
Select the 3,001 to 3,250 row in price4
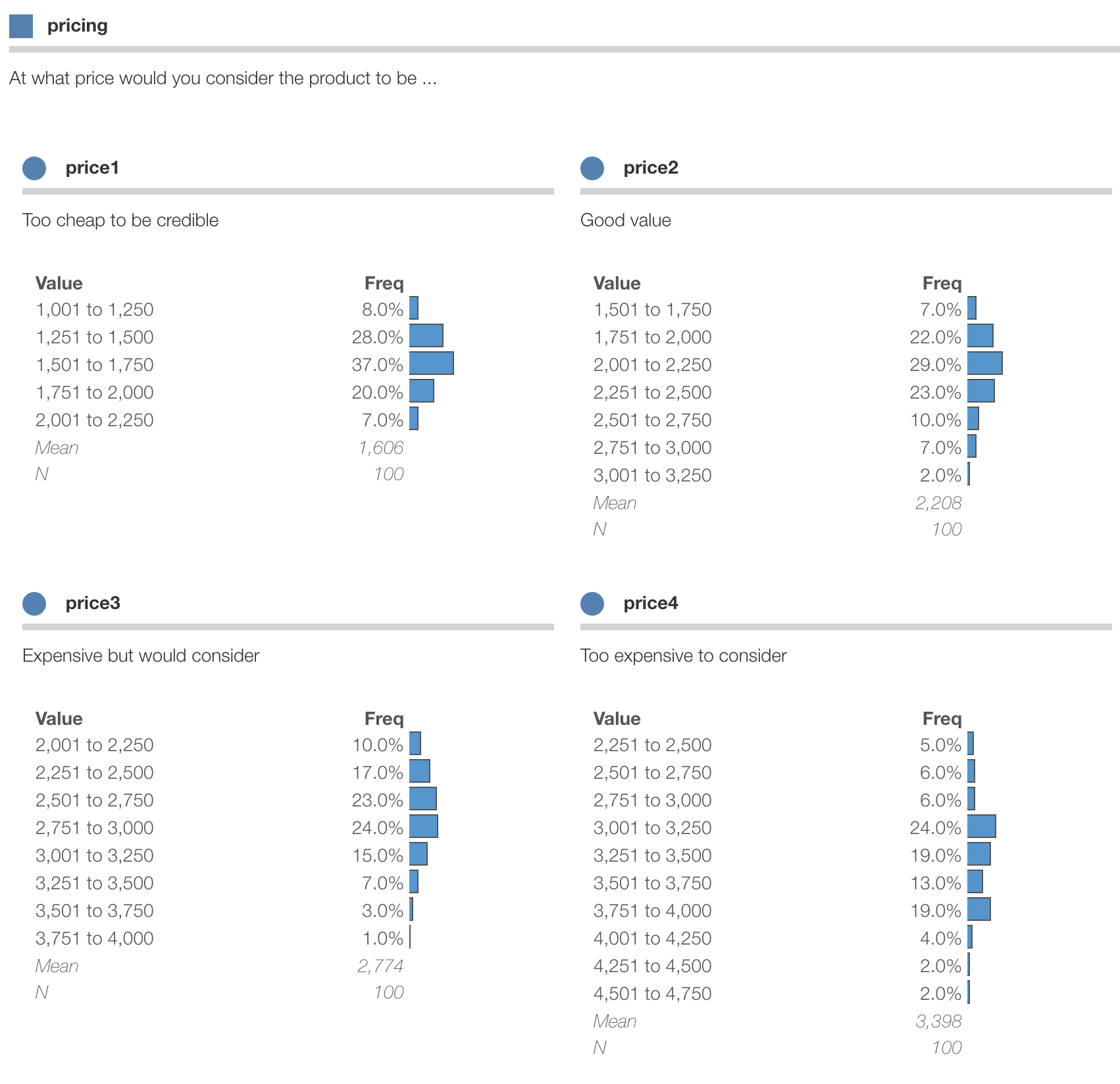(652, 828)
